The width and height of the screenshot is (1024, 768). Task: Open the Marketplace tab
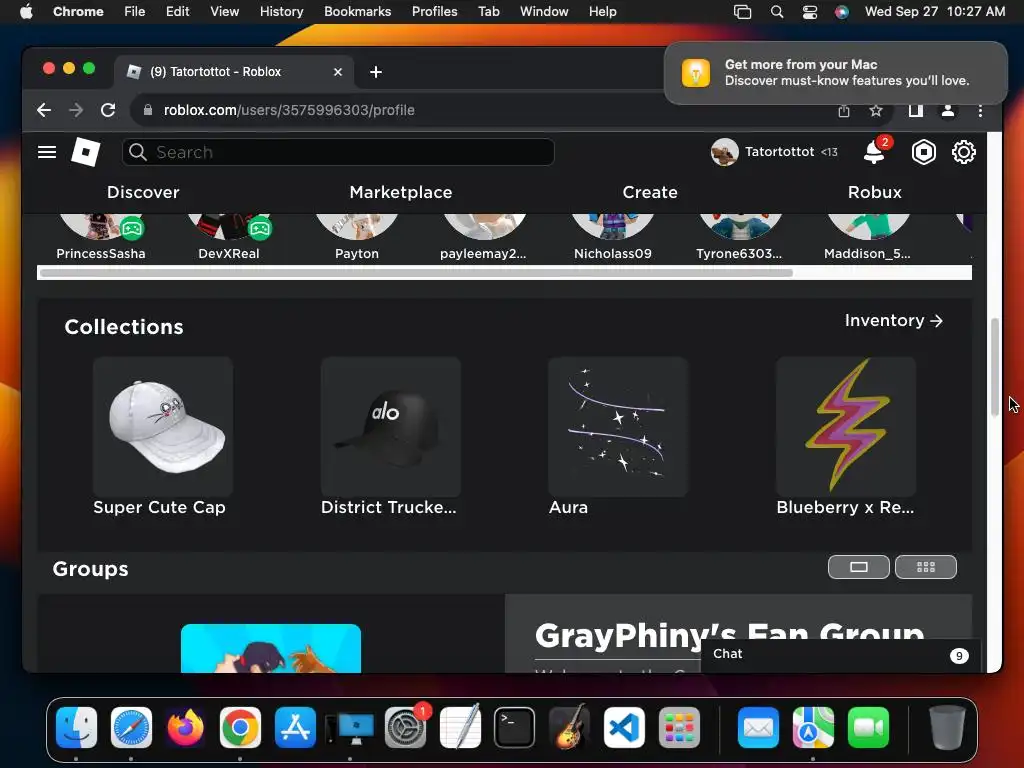[401, 192]
